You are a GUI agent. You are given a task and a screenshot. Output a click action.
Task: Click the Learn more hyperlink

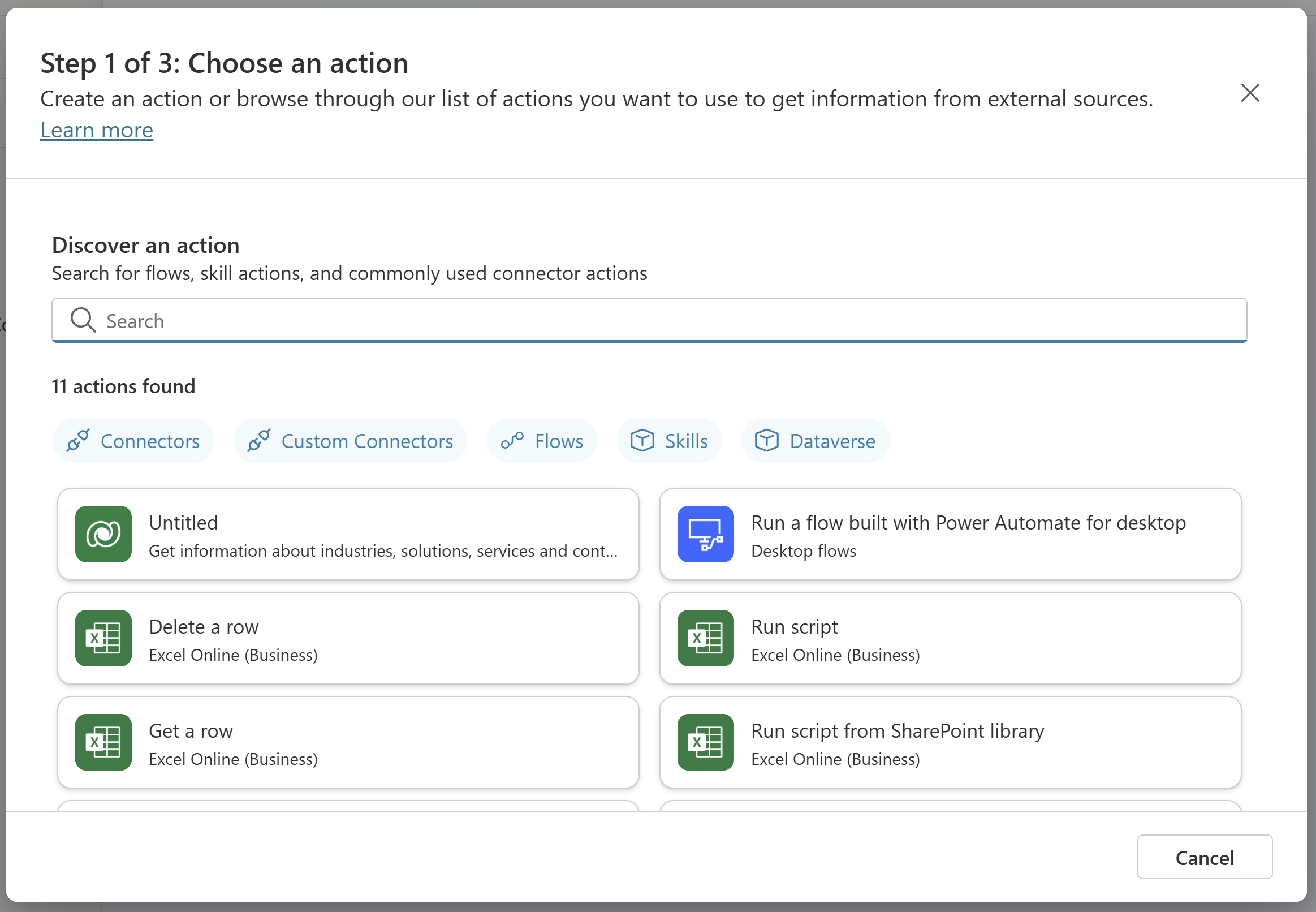tap(97, 129)
